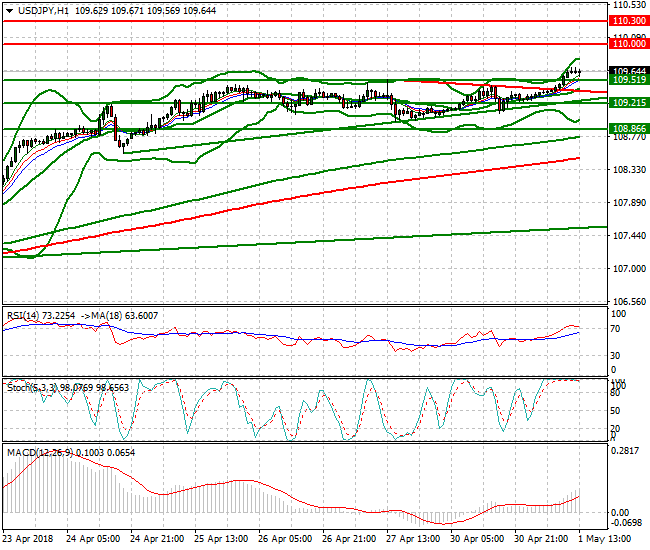Image resolution: width=650 pixels, height=550 pixels.
Task: Click the MACD scale value 0.2817
Action: coord(625,451)
